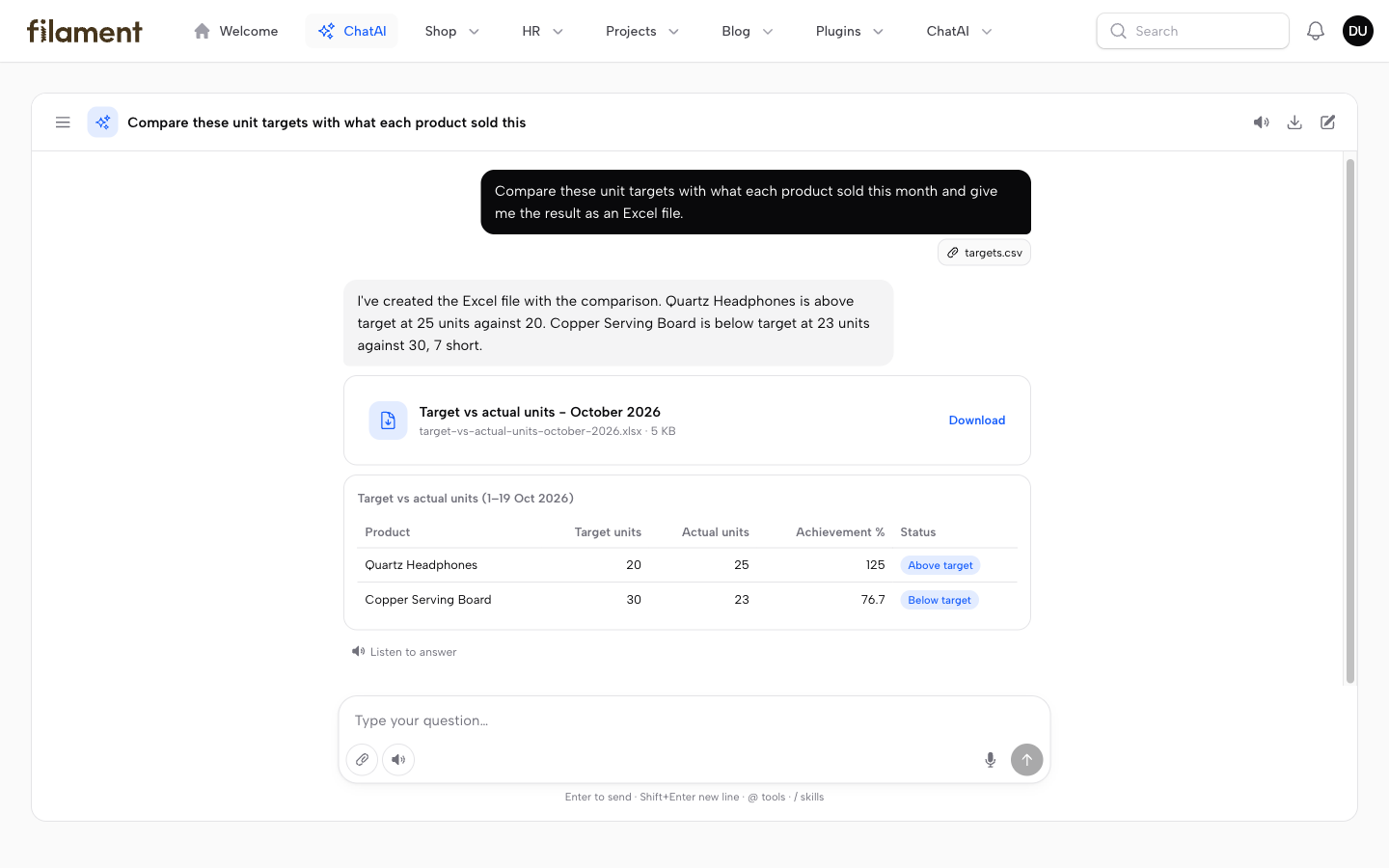Start a new chat with pencil icon

[x=1328, y=122]
